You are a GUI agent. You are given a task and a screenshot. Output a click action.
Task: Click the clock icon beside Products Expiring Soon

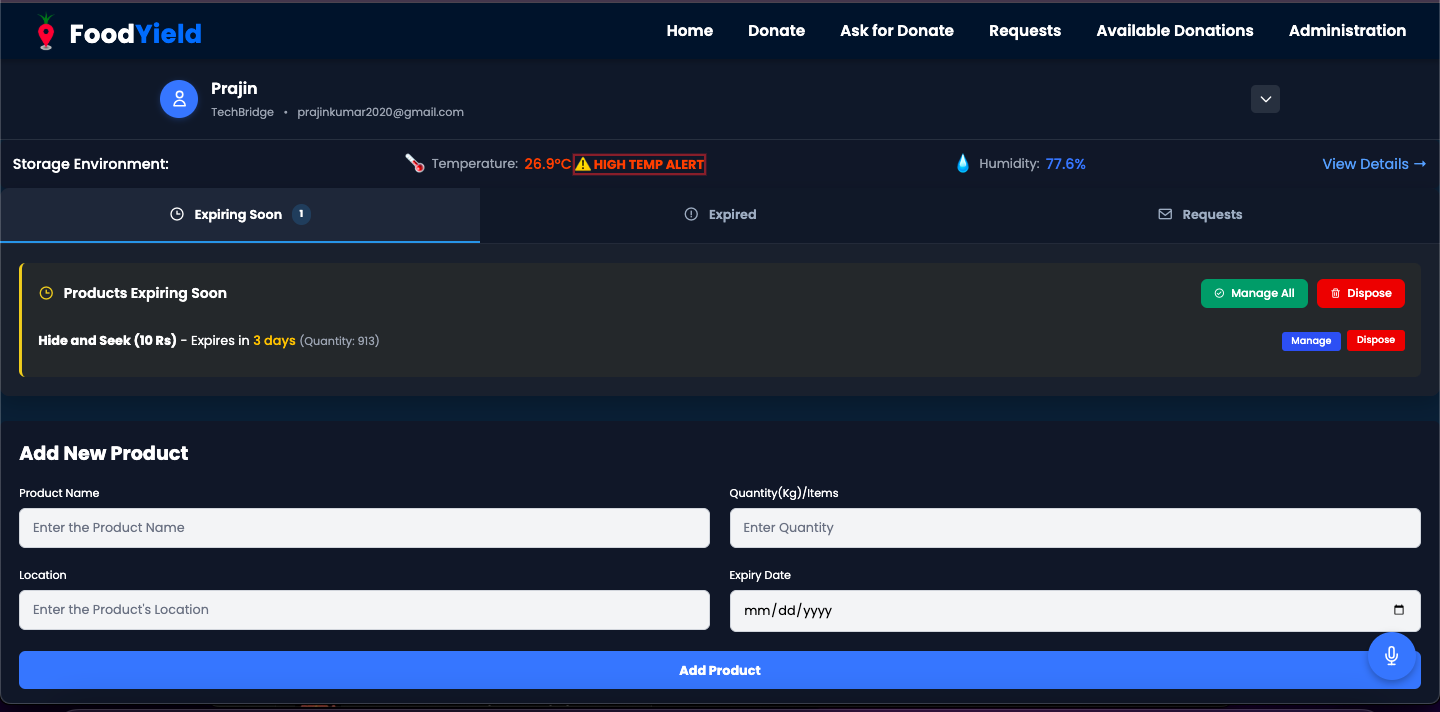pyautogui.click(x=46, y=293)
